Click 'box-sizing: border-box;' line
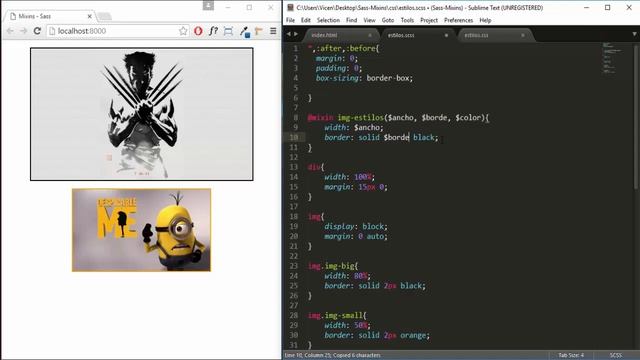 pyautogui.click(x=364, y=78)
